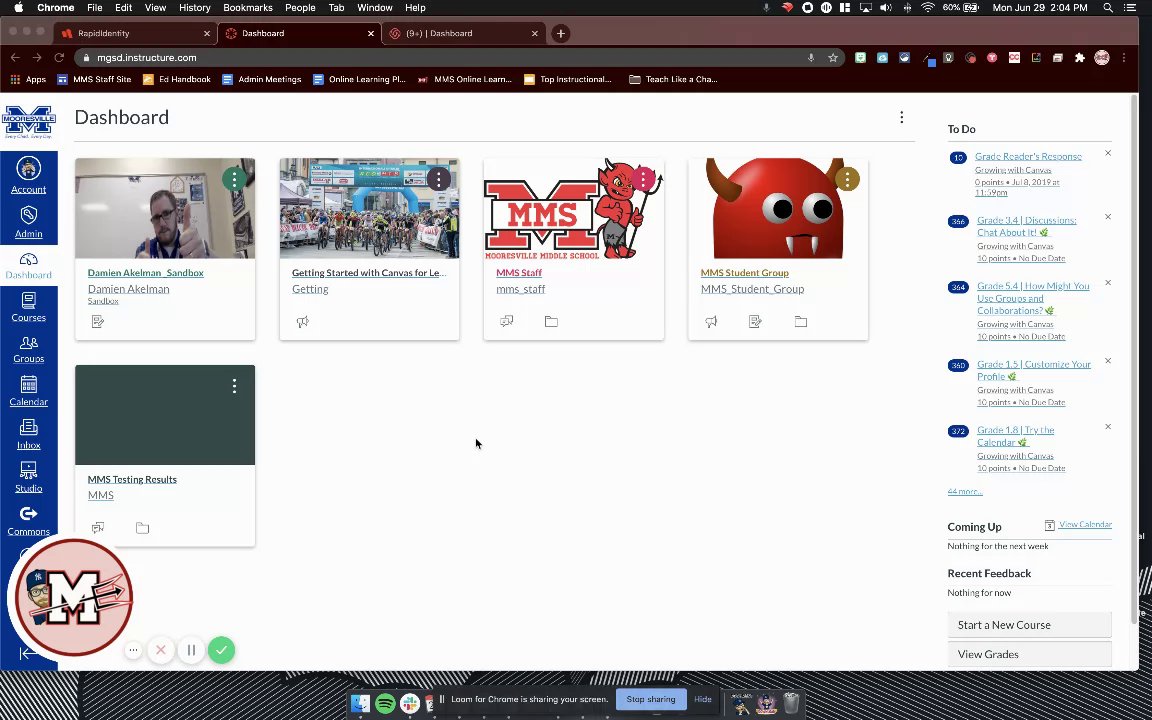Viewport: 1152px width, 720px height.
Task: Click the View Grades button
Action: [1029, 654]
